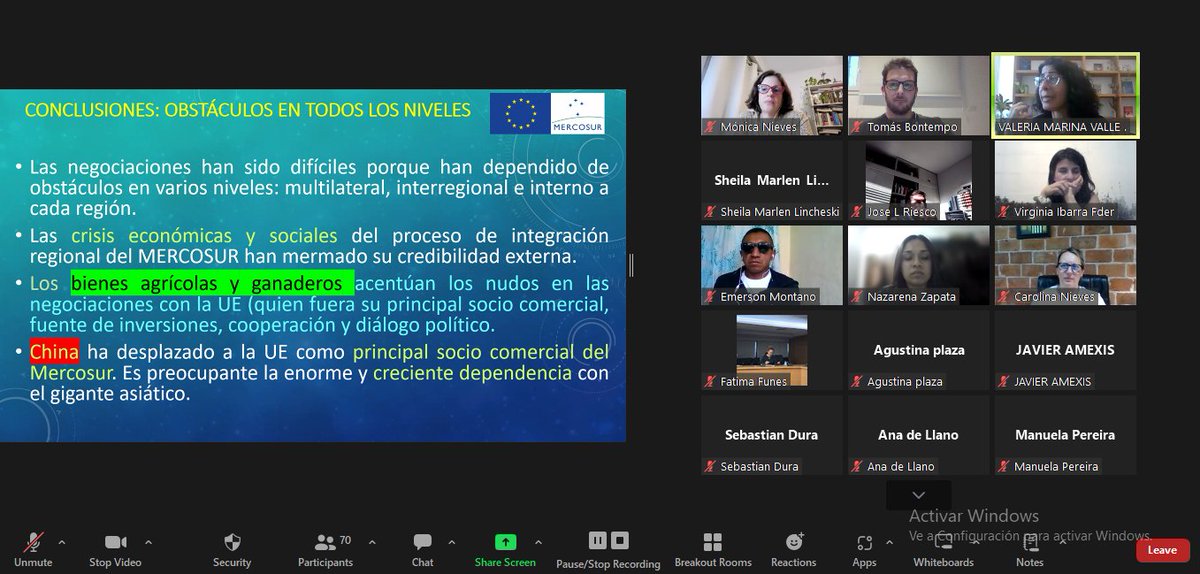Click the phrase 'creciente dependencia' on slide

point(472,373)
